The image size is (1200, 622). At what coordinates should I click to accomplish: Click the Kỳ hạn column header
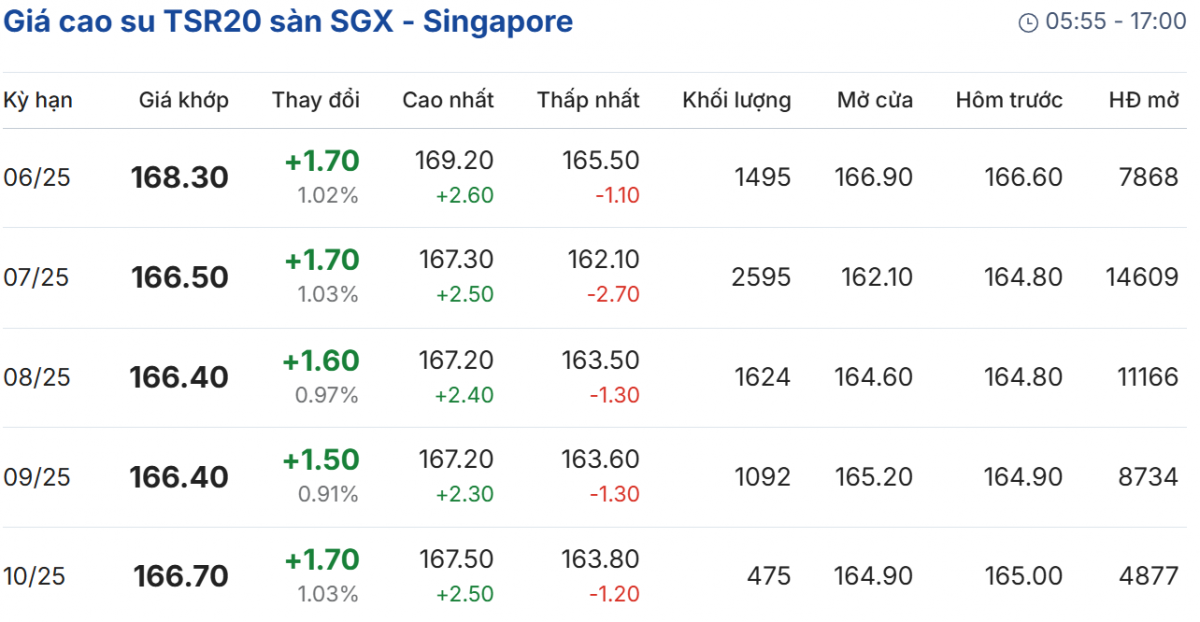[x=38, y=100]
